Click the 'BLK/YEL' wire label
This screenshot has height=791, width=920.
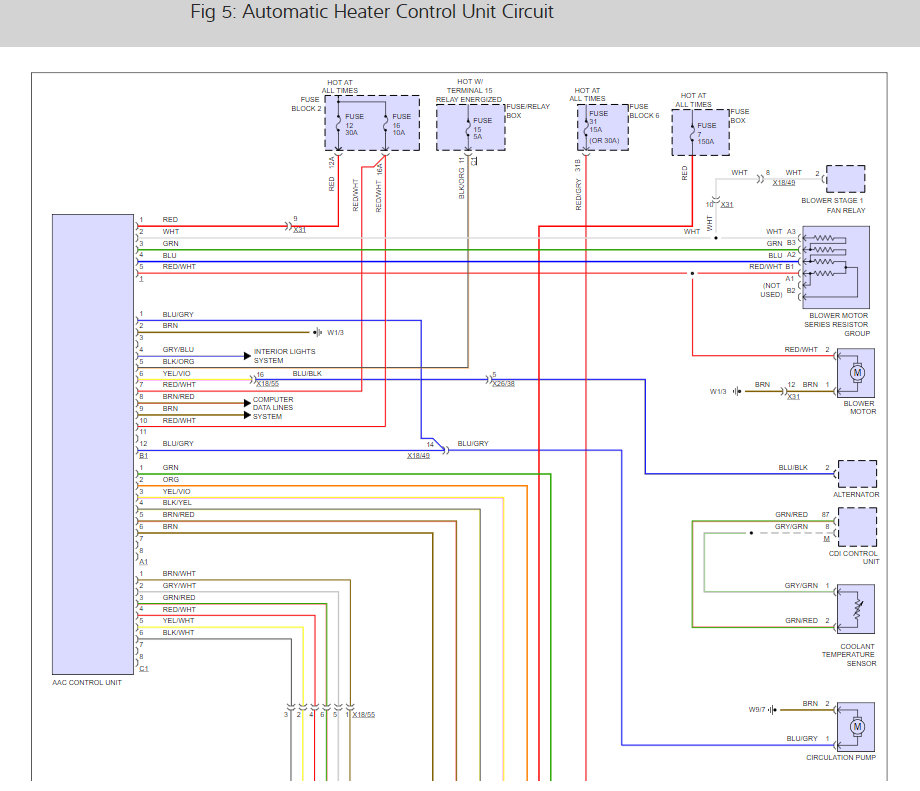177,503
